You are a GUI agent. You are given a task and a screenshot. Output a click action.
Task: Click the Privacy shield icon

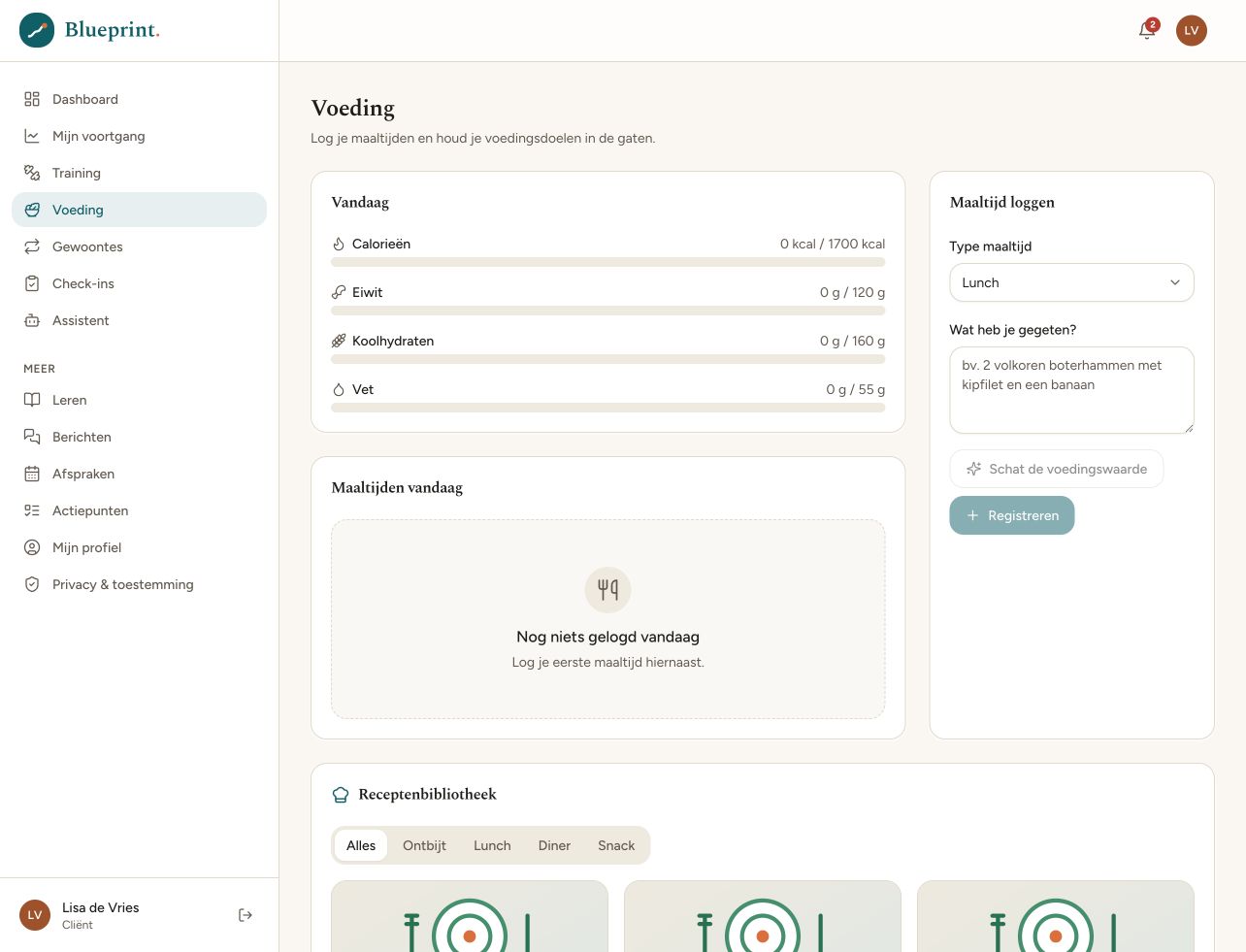click(x=32, y=584)
